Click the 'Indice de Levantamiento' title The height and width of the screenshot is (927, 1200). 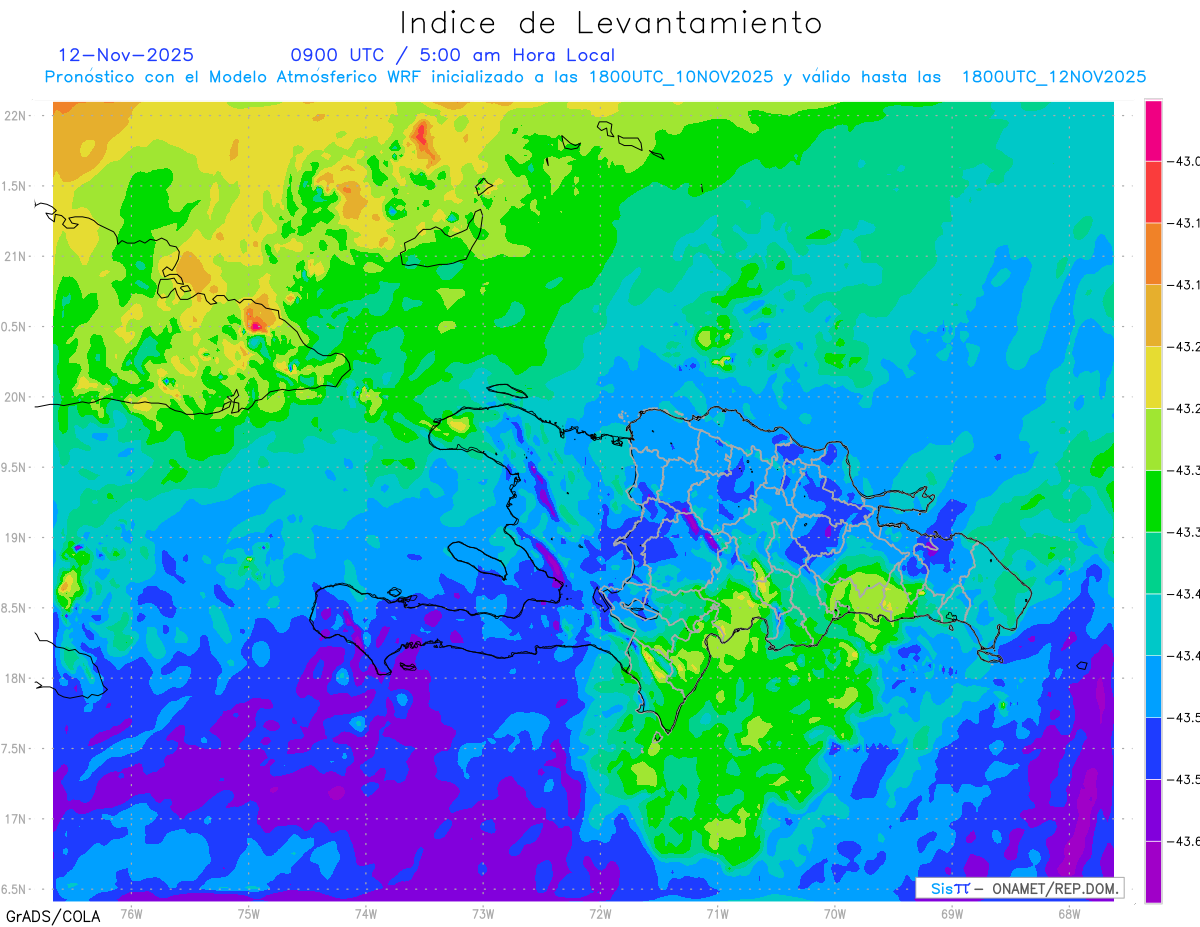point(611,23)
